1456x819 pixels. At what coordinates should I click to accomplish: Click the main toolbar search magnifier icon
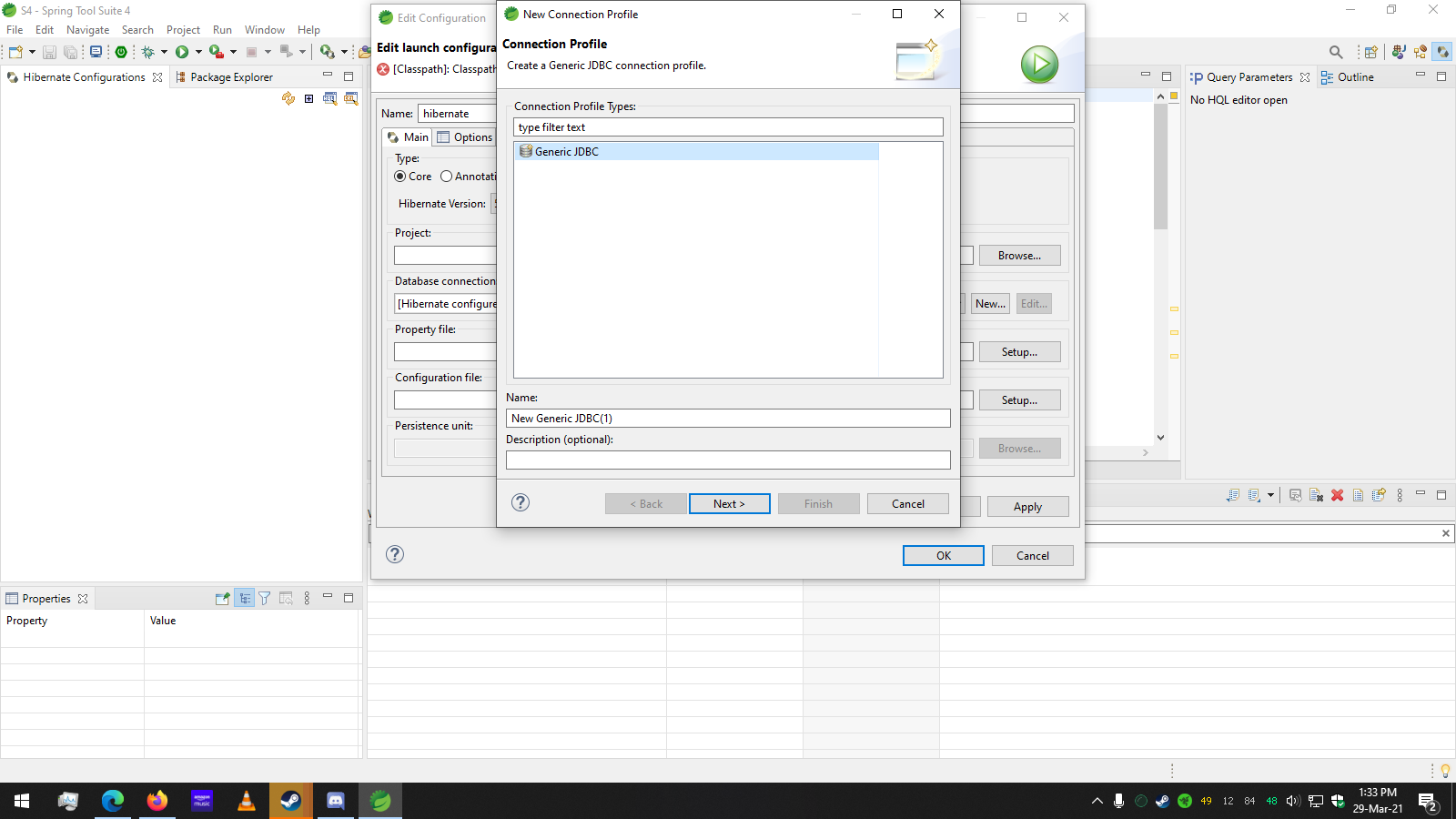1336,52
